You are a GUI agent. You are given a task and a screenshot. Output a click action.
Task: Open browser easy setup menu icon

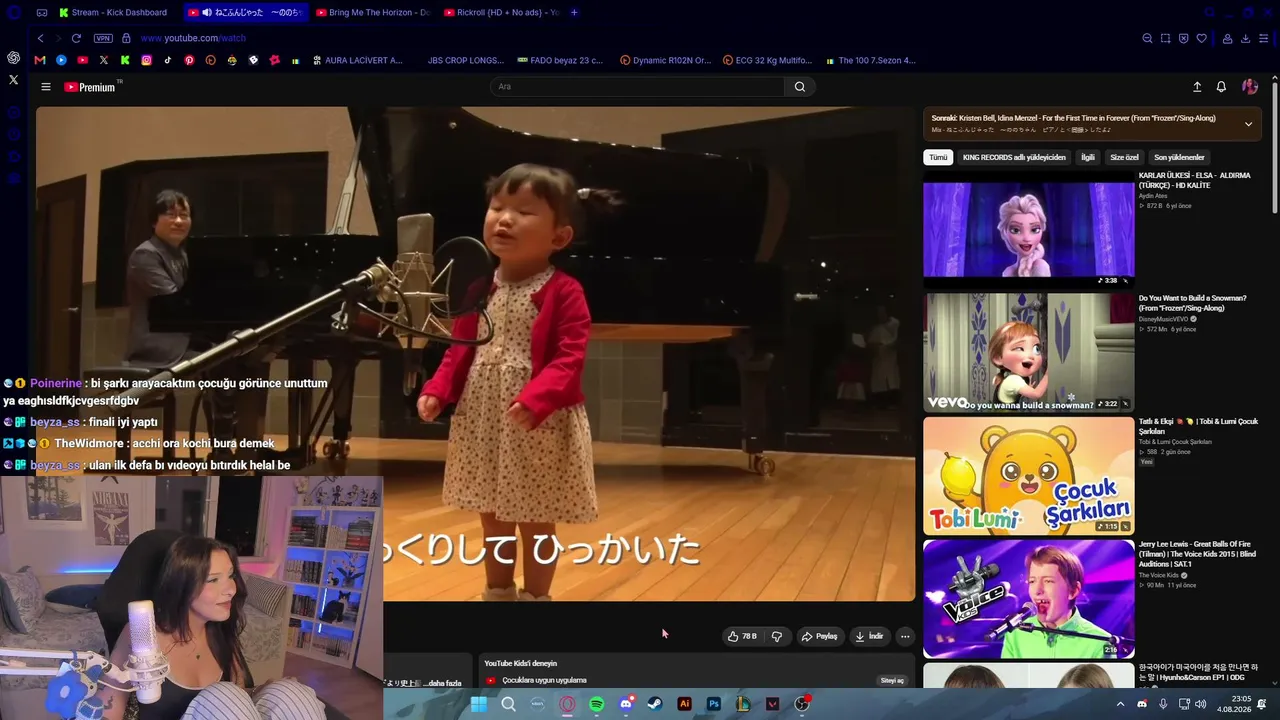coord(1264,38)
